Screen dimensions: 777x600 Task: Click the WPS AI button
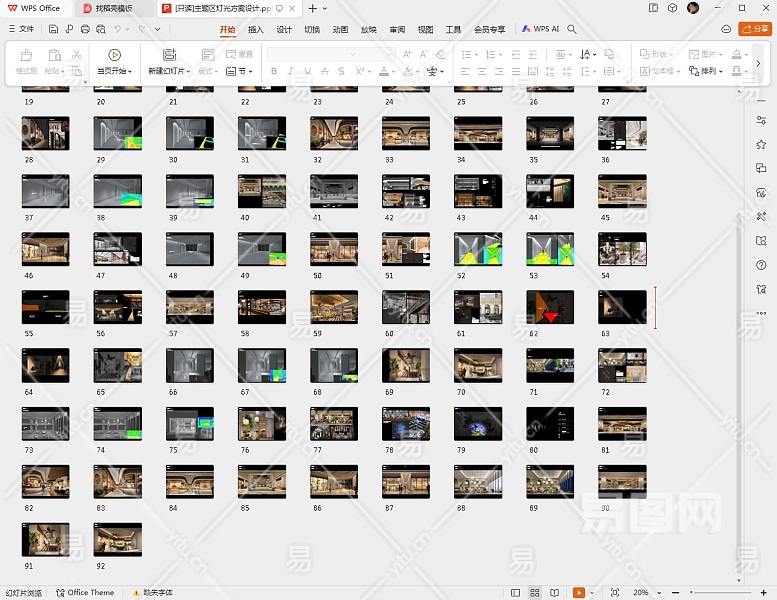540,30
